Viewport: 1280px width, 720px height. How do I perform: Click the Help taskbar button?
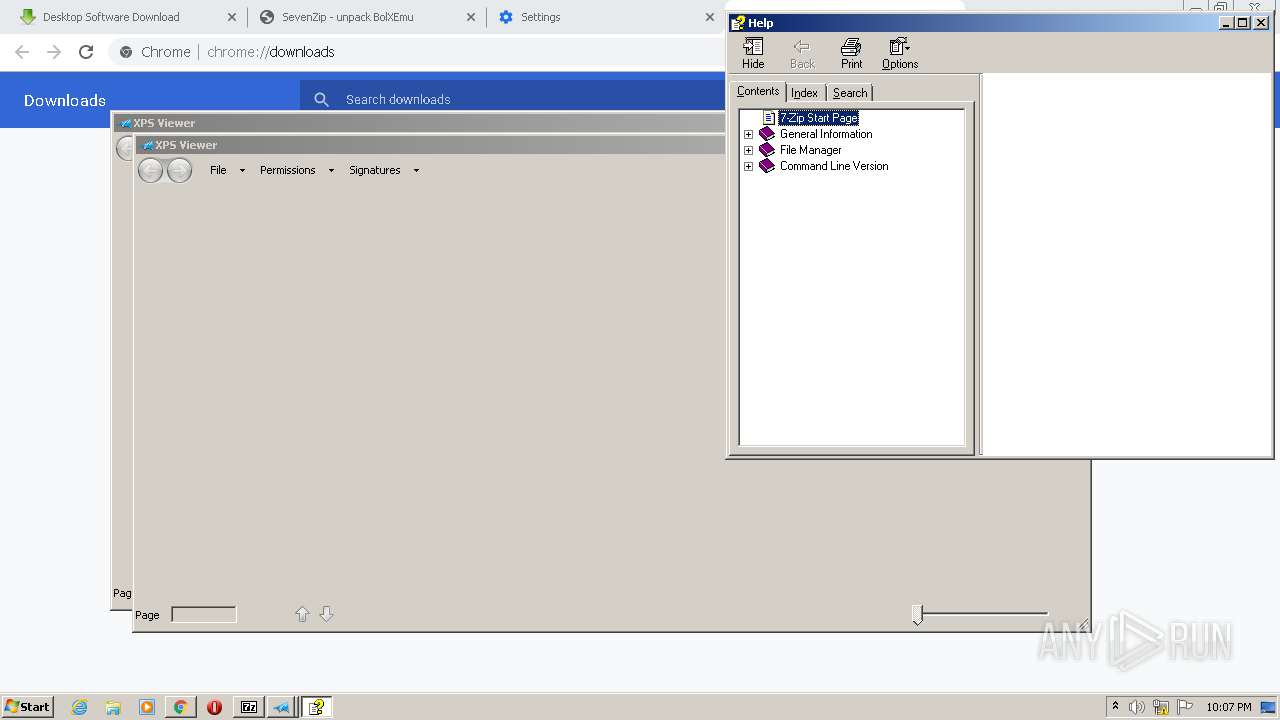[x=316, y=707]
